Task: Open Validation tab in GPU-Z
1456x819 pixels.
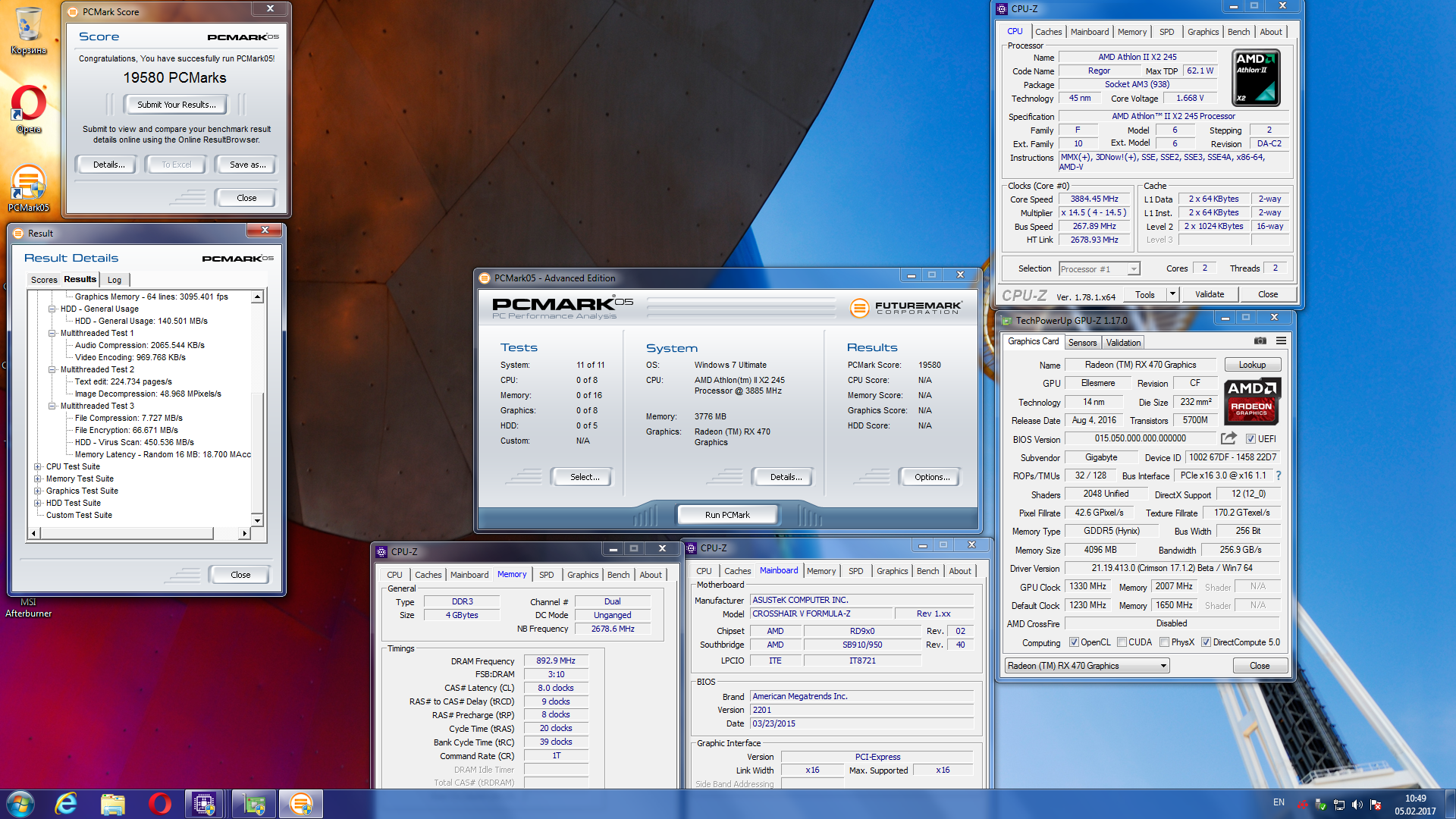Action: 1123,343
